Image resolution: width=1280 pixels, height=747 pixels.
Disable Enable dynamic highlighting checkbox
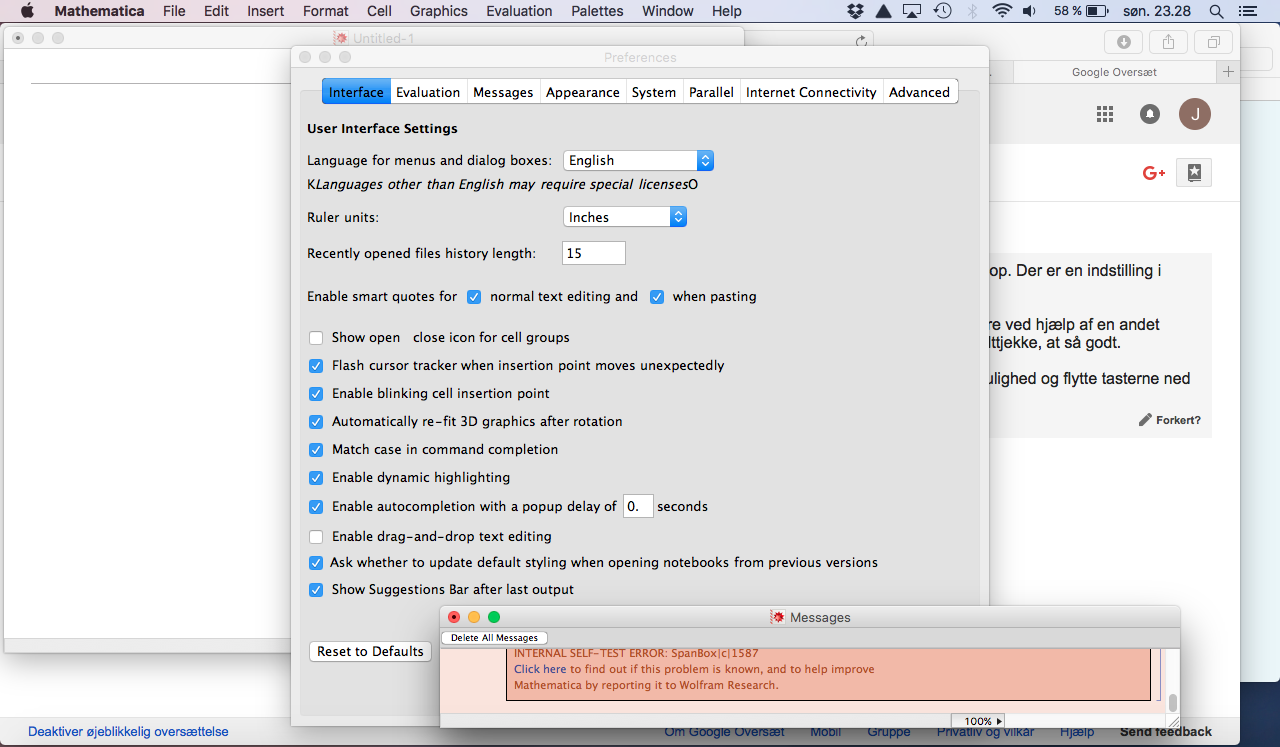[x=316, y=478]
